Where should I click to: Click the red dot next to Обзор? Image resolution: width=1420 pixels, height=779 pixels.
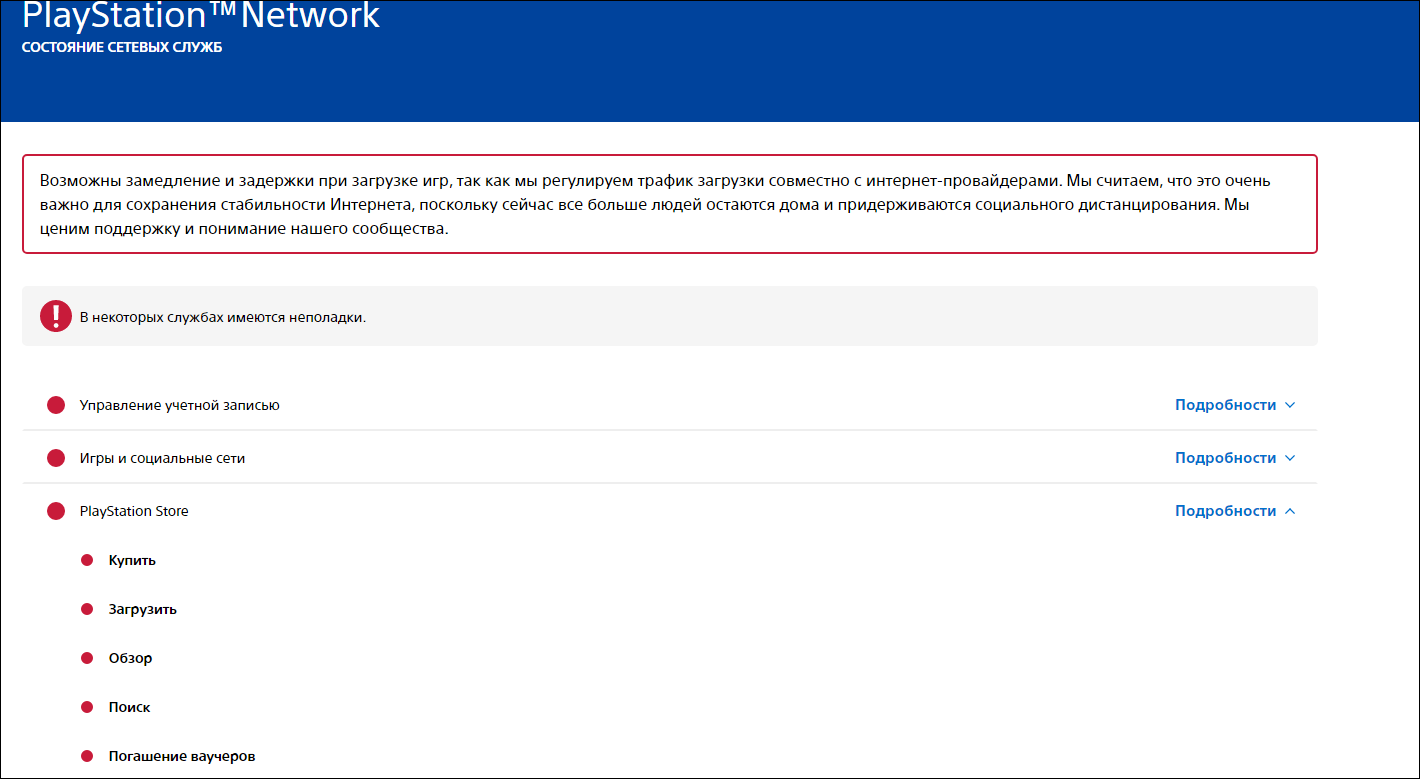(x=87, y=658)
